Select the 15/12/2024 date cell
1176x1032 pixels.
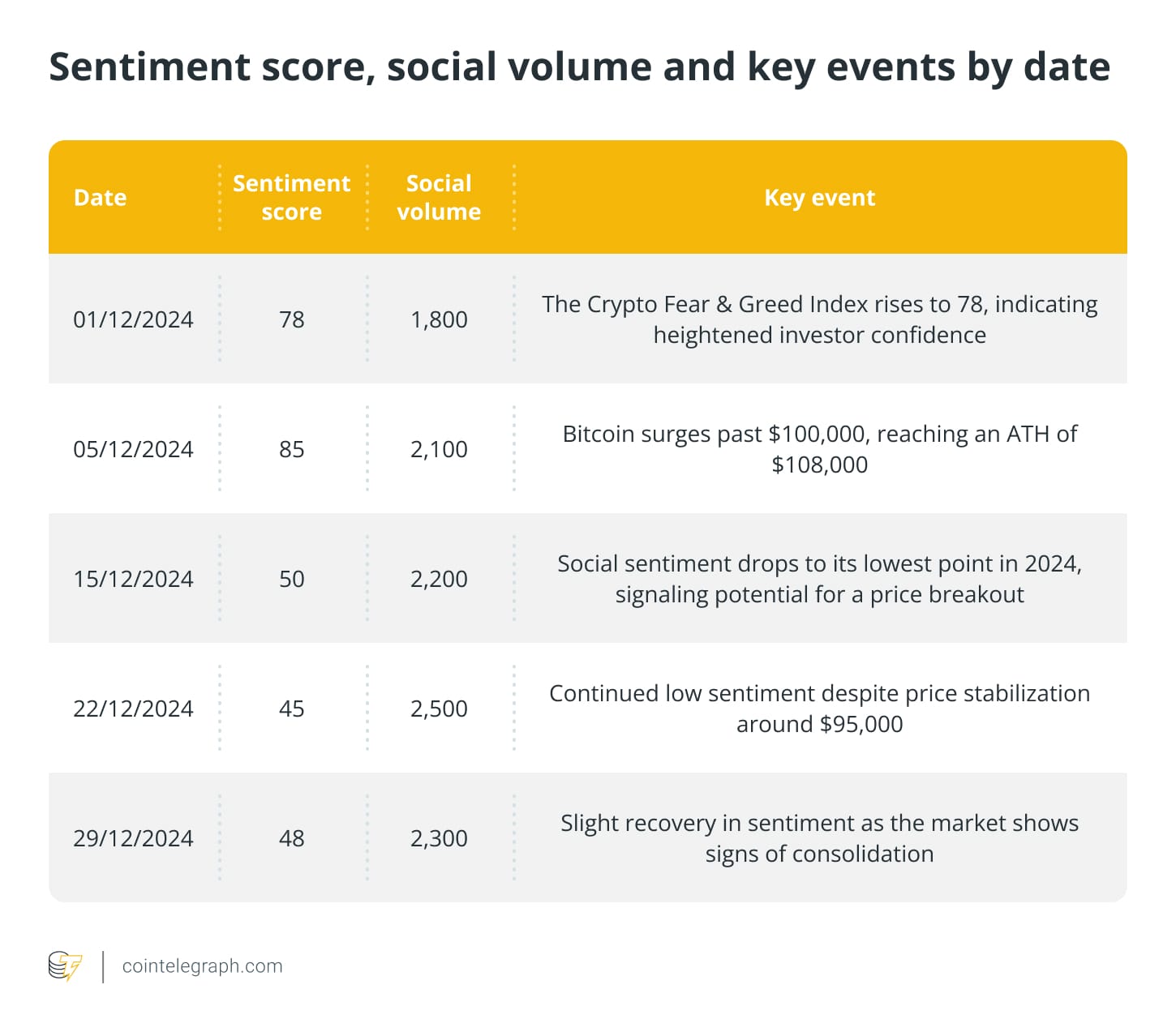[x=133, y=579]
